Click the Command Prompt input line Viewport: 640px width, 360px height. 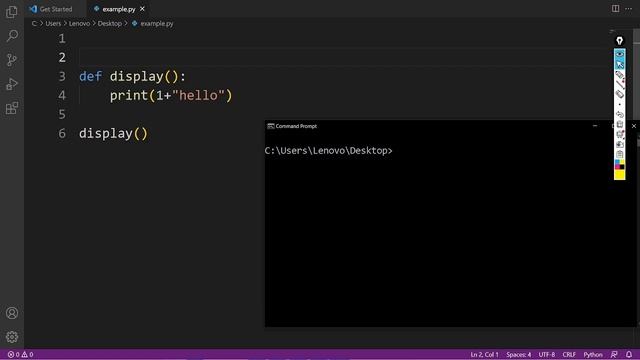(x=329, y=151)
